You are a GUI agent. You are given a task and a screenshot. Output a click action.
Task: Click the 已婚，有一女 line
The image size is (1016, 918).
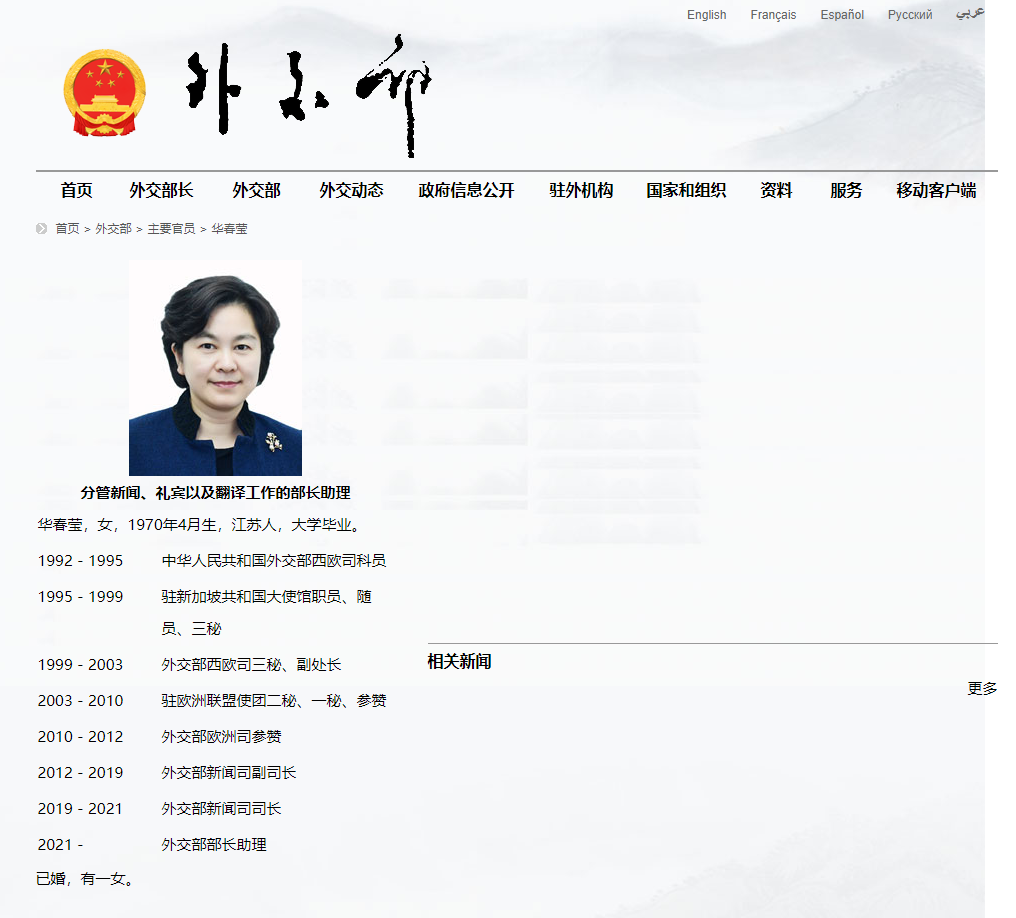85,879
